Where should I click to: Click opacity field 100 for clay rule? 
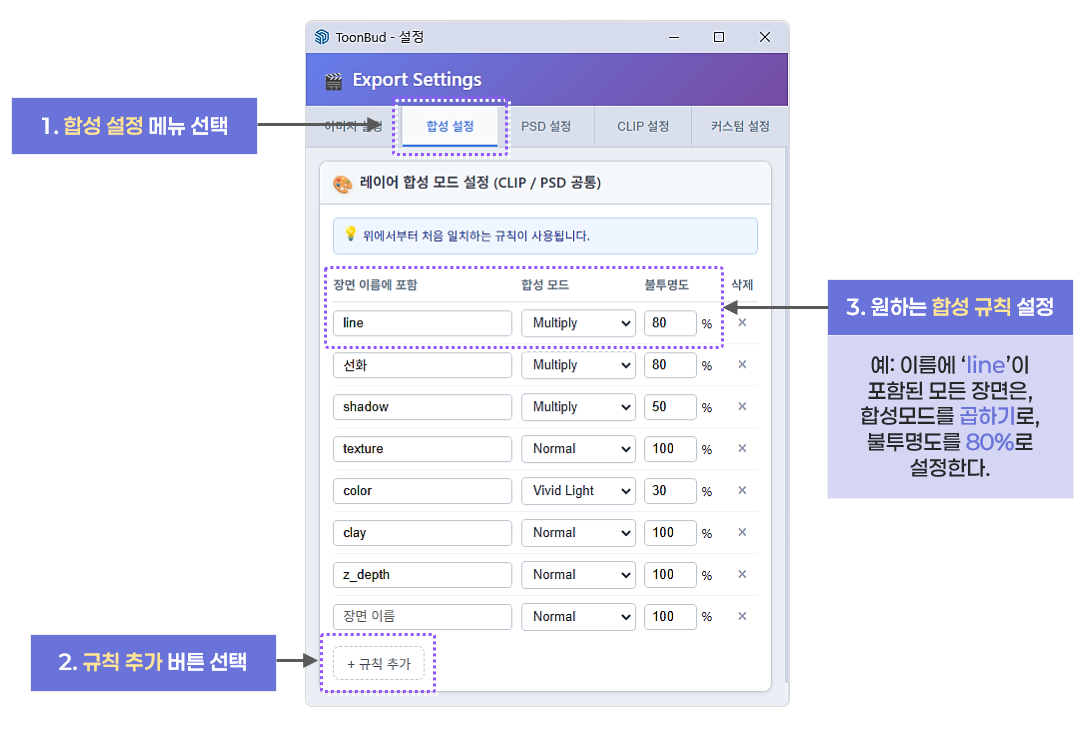click(670, 532)
